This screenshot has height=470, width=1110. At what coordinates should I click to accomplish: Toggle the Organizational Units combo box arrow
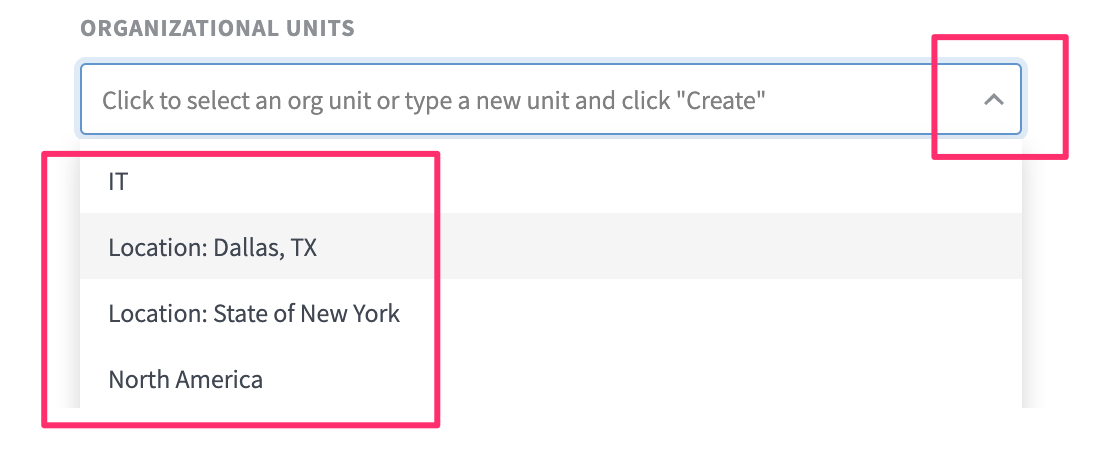tap(994, 100)
